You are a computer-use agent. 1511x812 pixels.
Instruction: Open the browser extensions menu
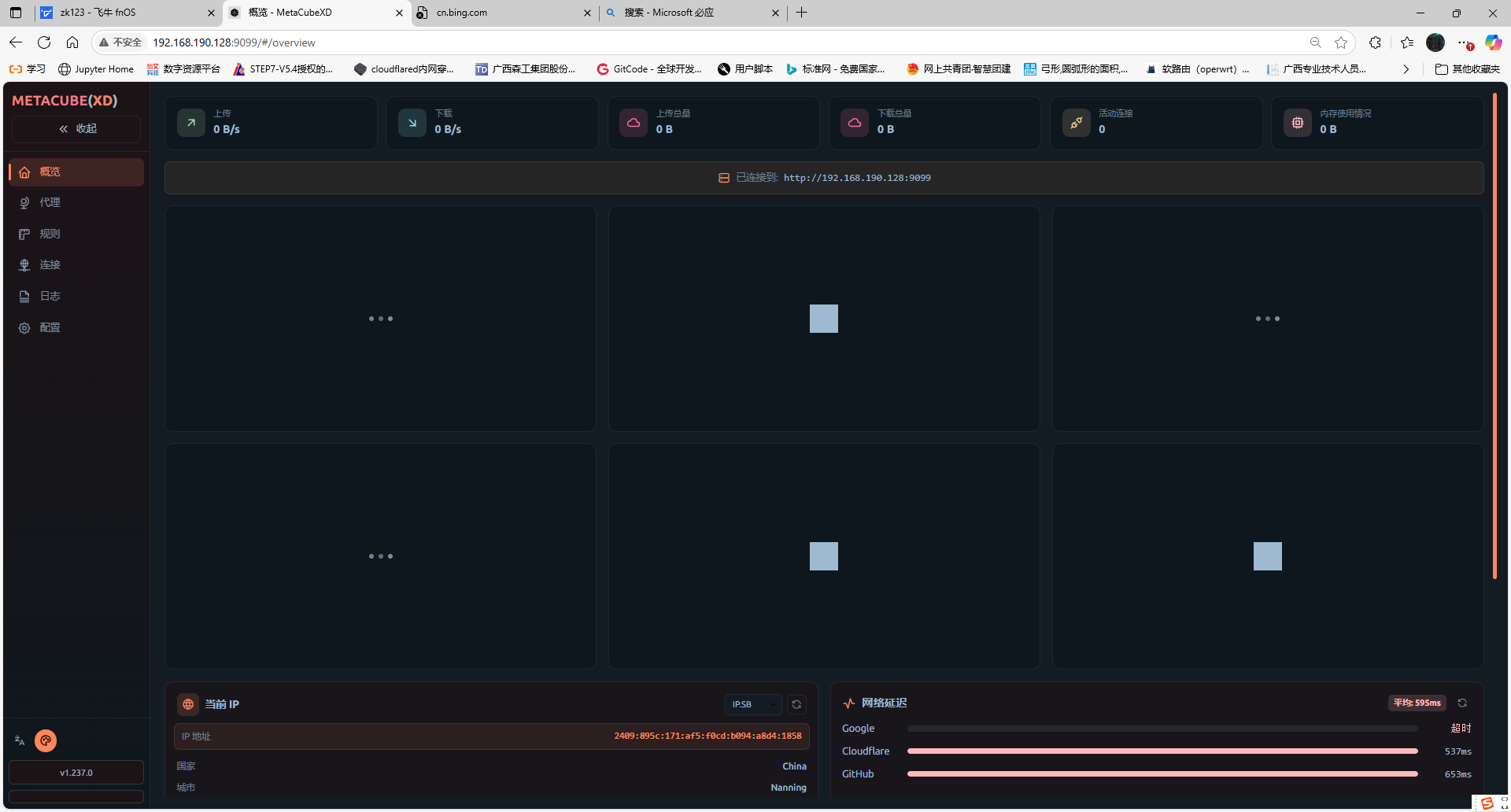click(1375, 42)
